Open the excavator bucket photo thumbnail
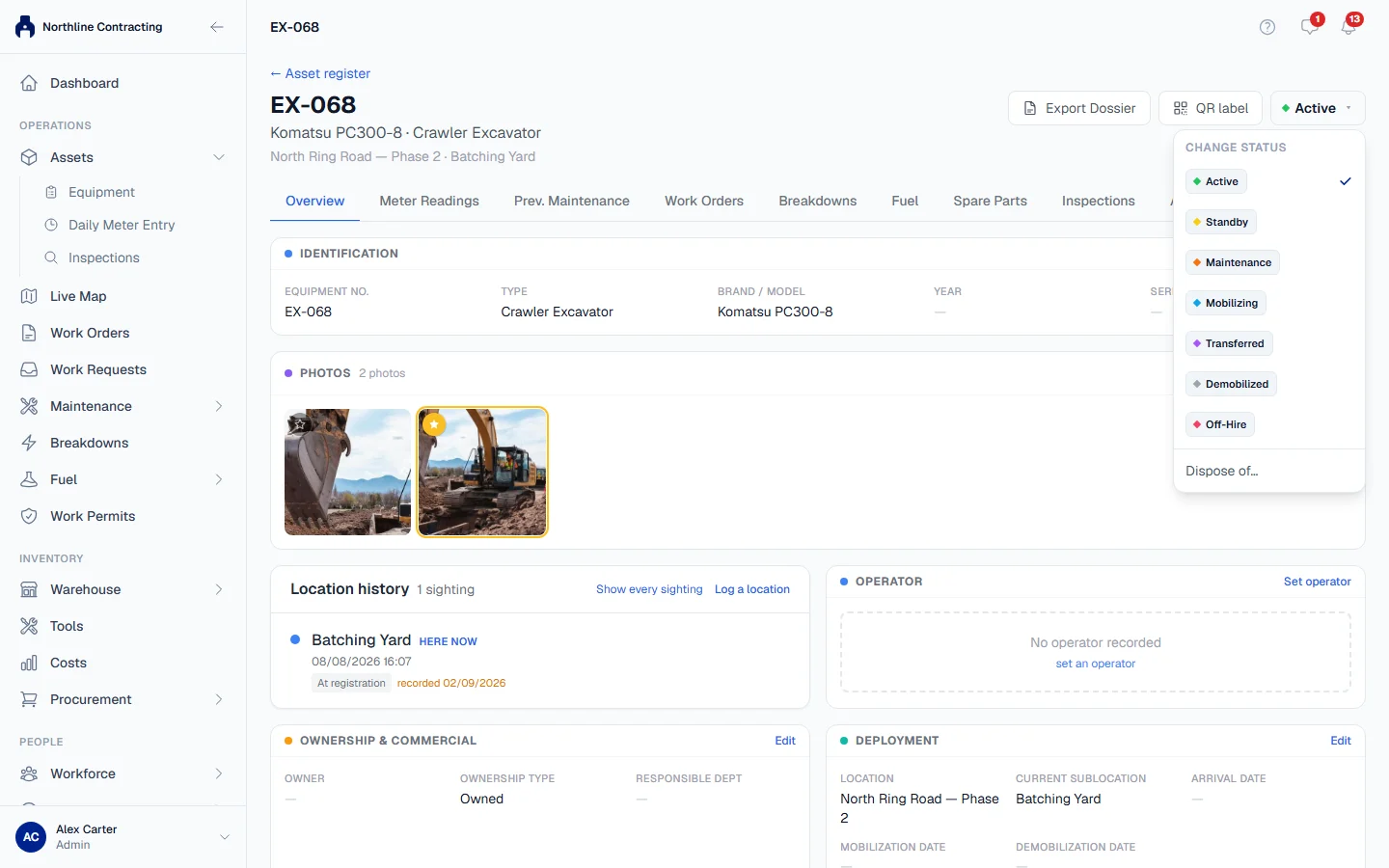1389x868 pixels. (347, 472)
